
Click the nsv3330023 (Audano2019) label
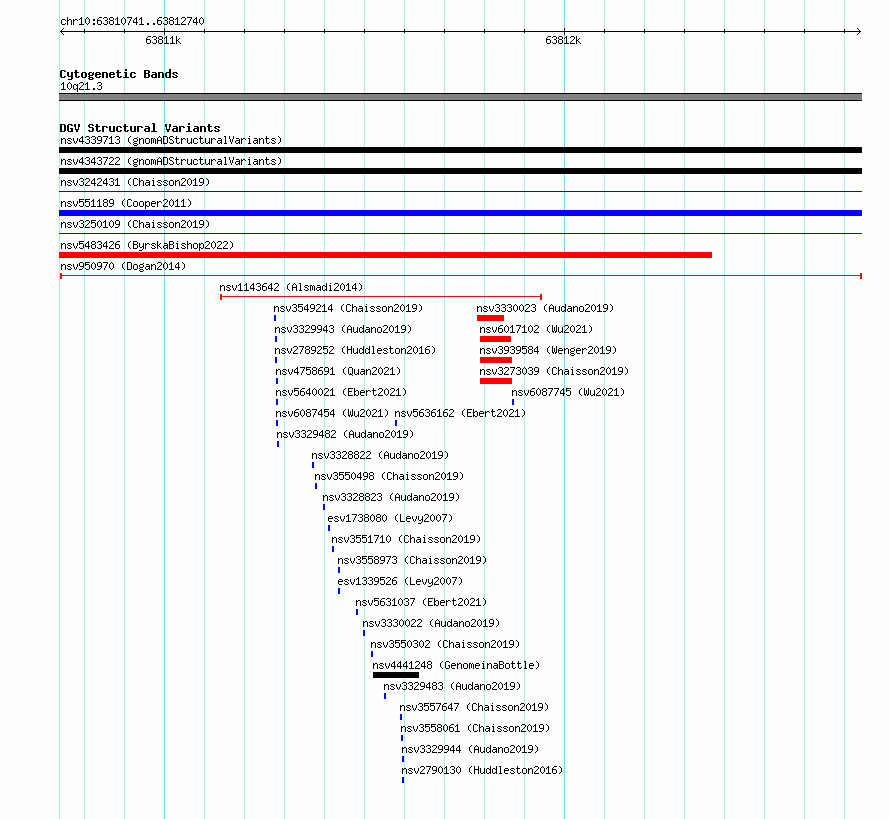tap(545, 308)
